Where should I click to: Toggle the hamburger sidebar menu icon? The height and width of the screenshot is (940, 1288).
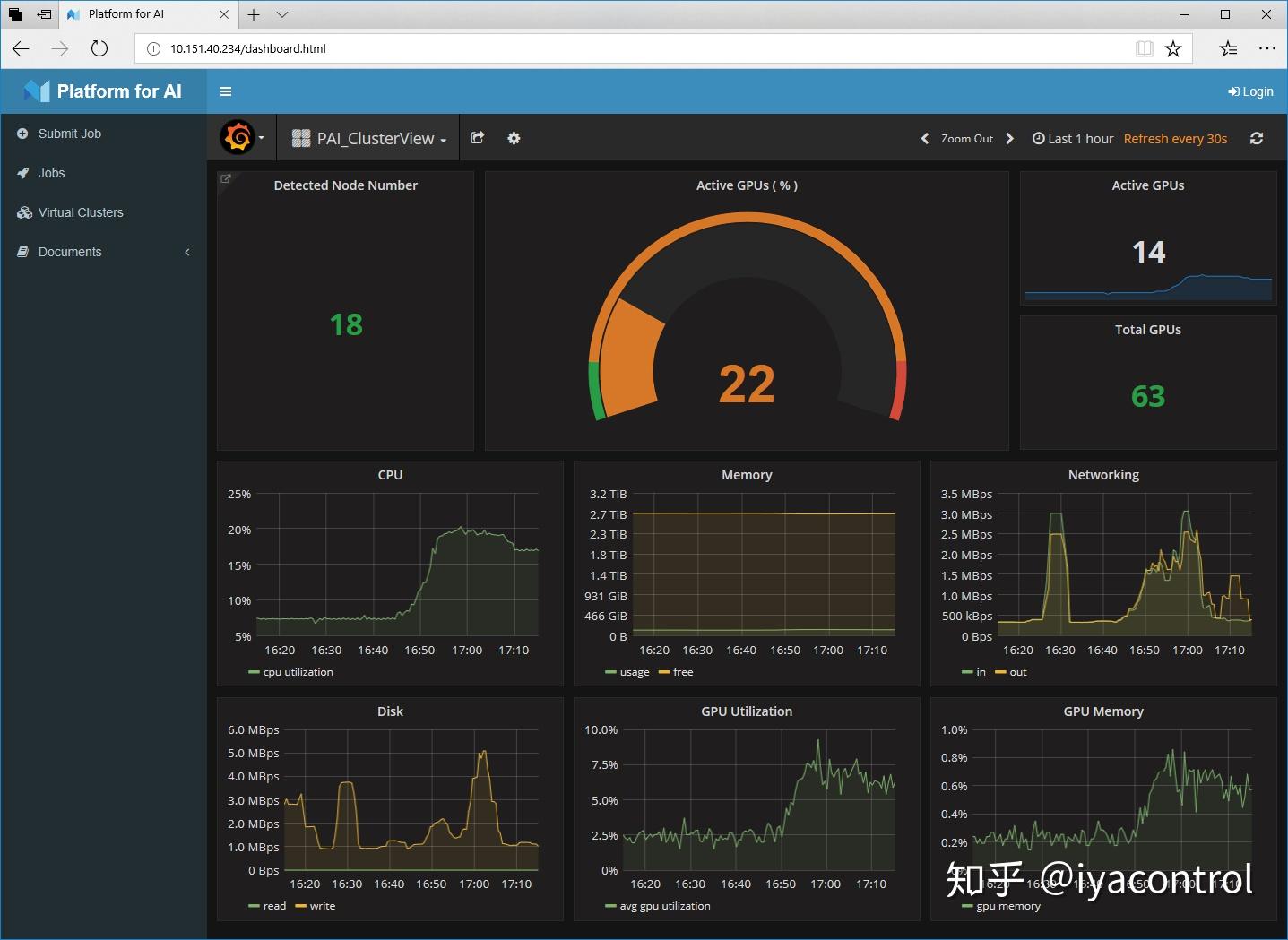[226, 91]
